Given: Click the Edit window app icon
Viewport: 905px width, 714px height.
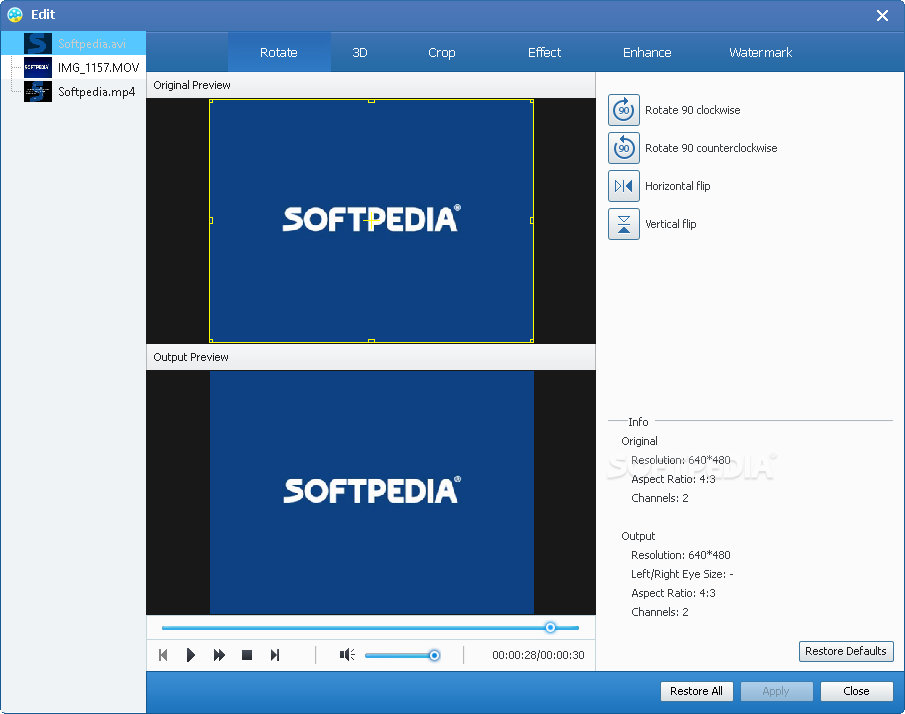Looking at the screenshot, I should [x=15, y=14].
